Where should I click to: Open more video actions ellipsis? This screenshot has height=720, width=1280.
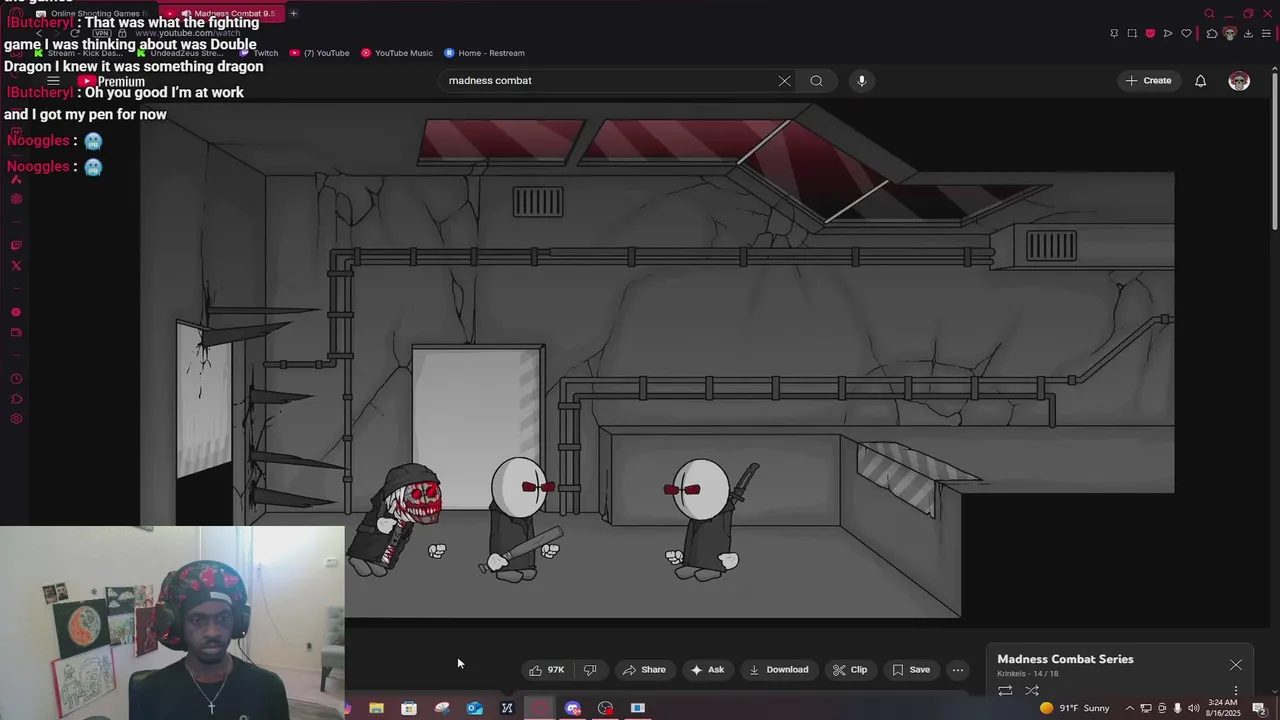[x=958, y=670]
